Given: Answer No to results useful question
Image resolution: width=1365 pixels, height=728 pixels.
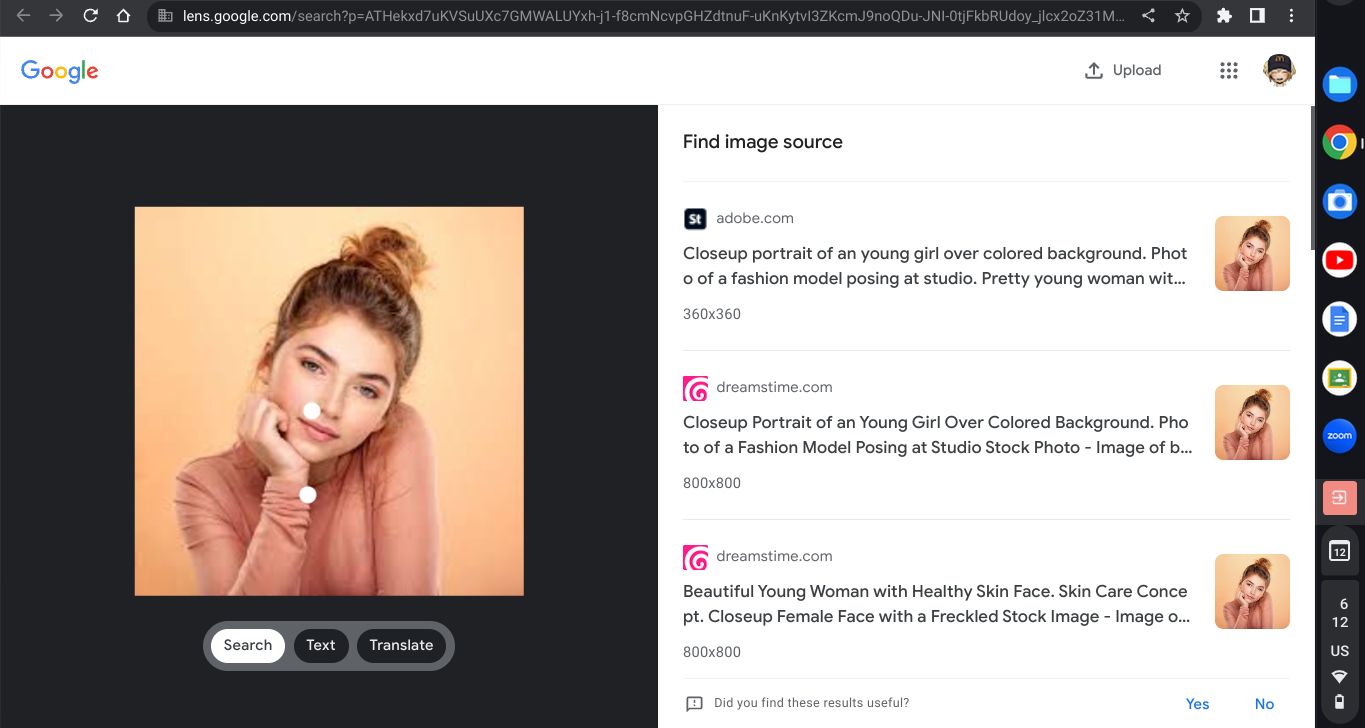Looking at the screenshot, I should click(x=1264, y=704).
